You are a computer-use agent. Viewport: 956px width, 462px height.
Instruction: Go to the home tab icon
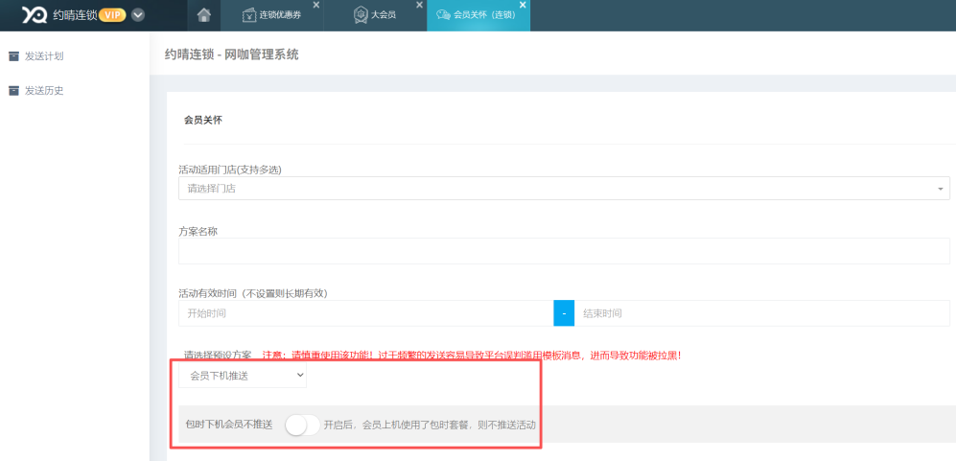[204, 15]
